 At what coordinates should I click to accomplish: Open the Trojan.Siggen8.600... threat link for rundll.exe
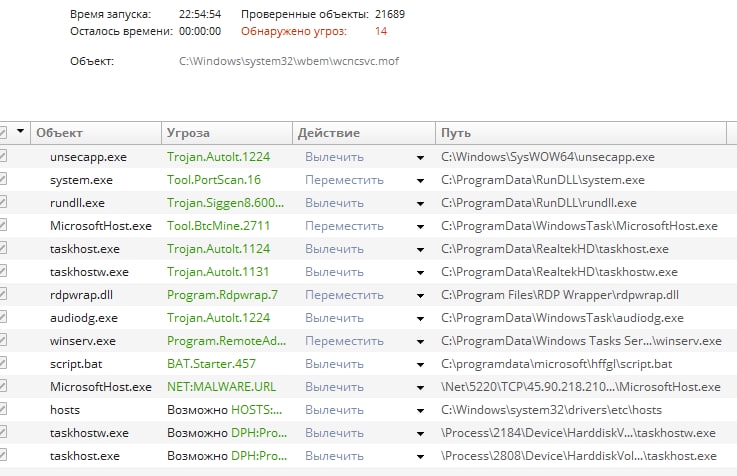[225, 203]
